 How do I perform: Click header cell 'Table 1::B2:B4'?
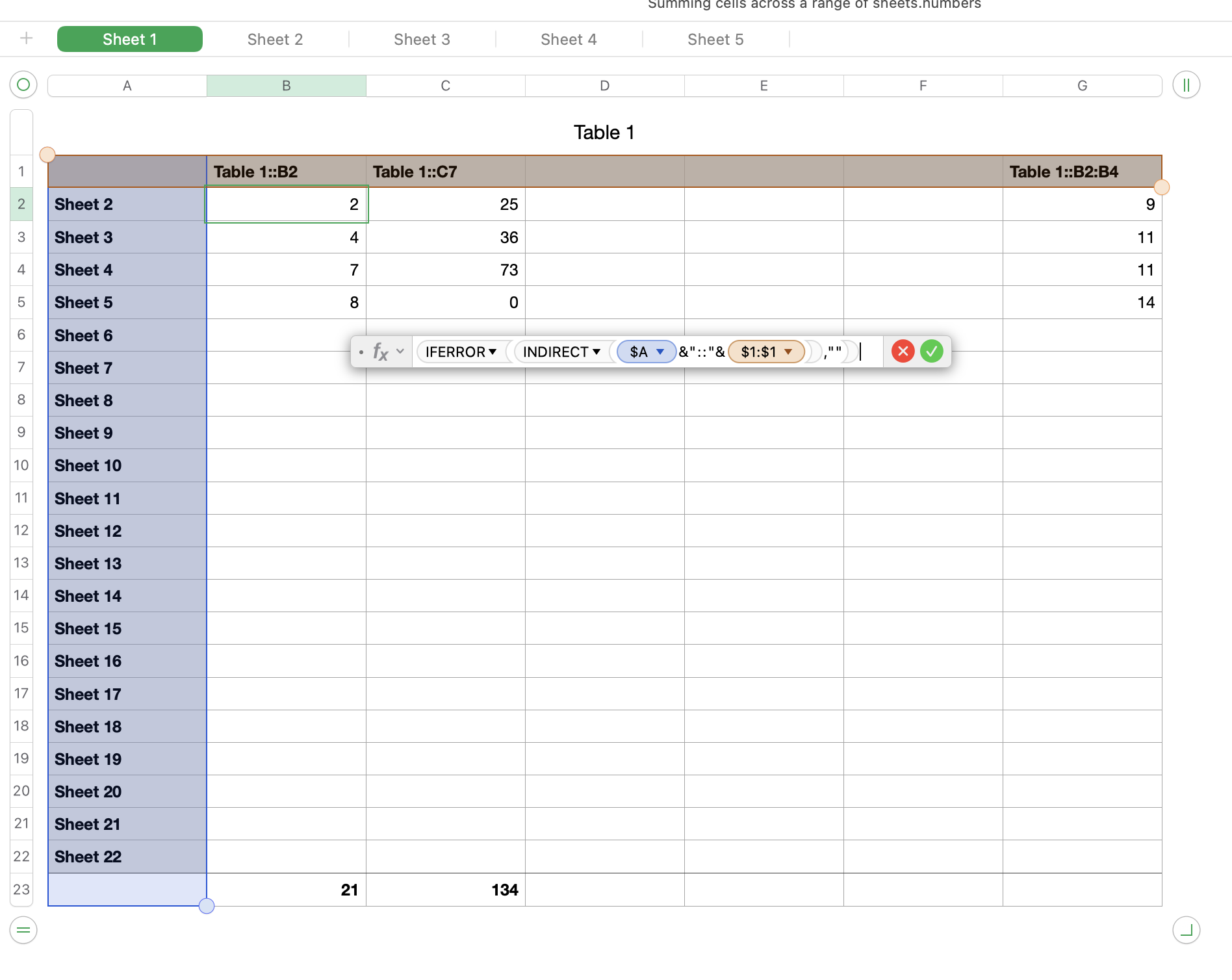1083,172
